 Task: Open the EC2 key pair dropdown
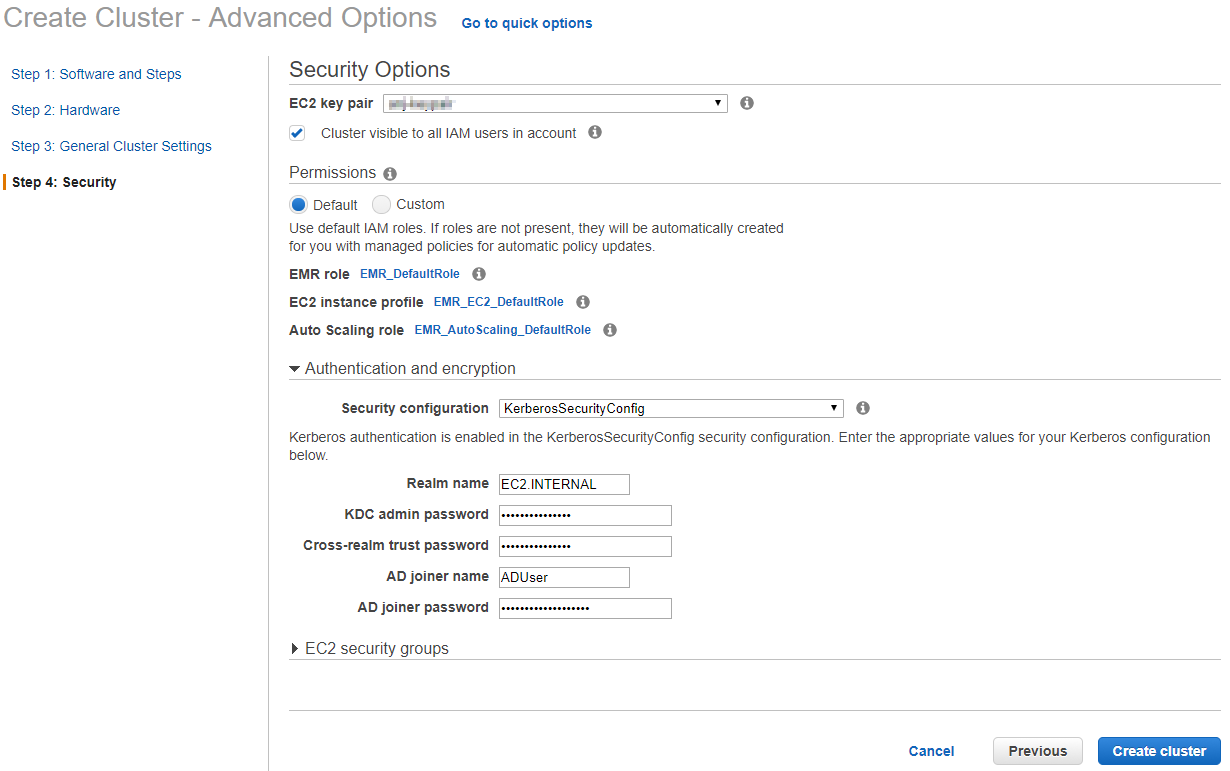point(555,103)
